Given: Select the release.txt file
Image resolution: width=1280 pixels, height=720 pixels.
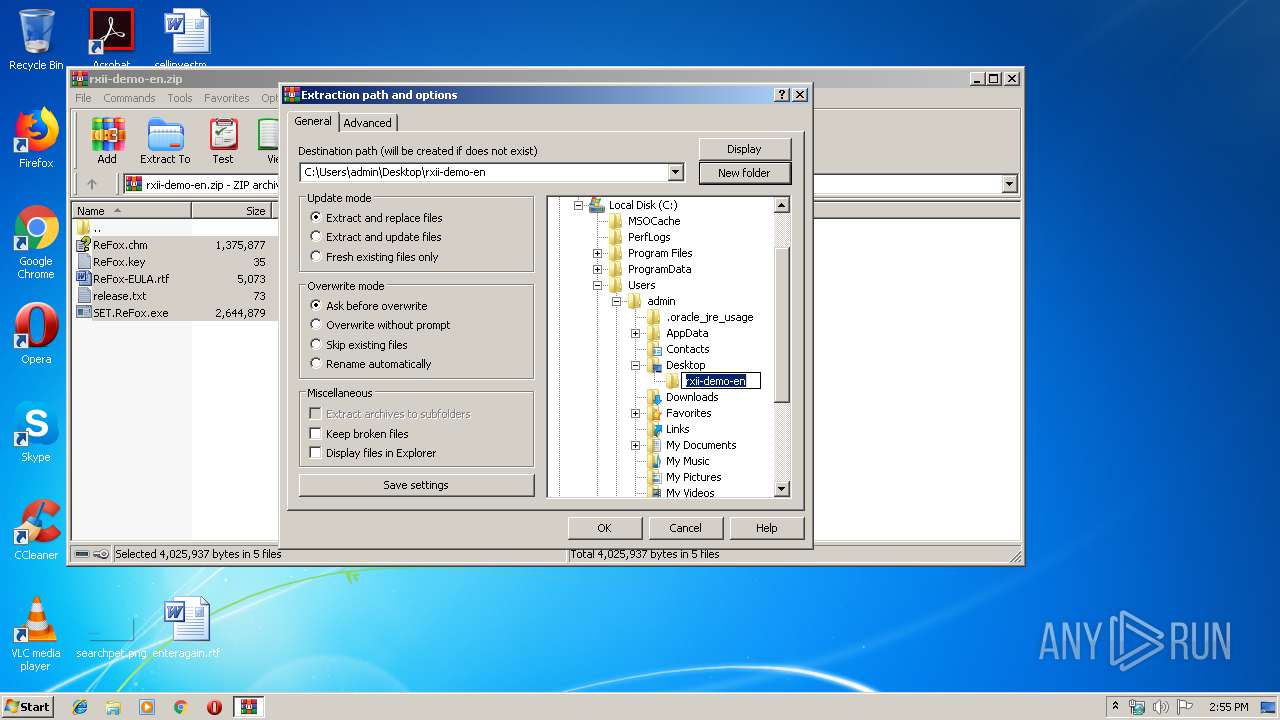Looking at the screenshot, I should click(x=119, y=296).
